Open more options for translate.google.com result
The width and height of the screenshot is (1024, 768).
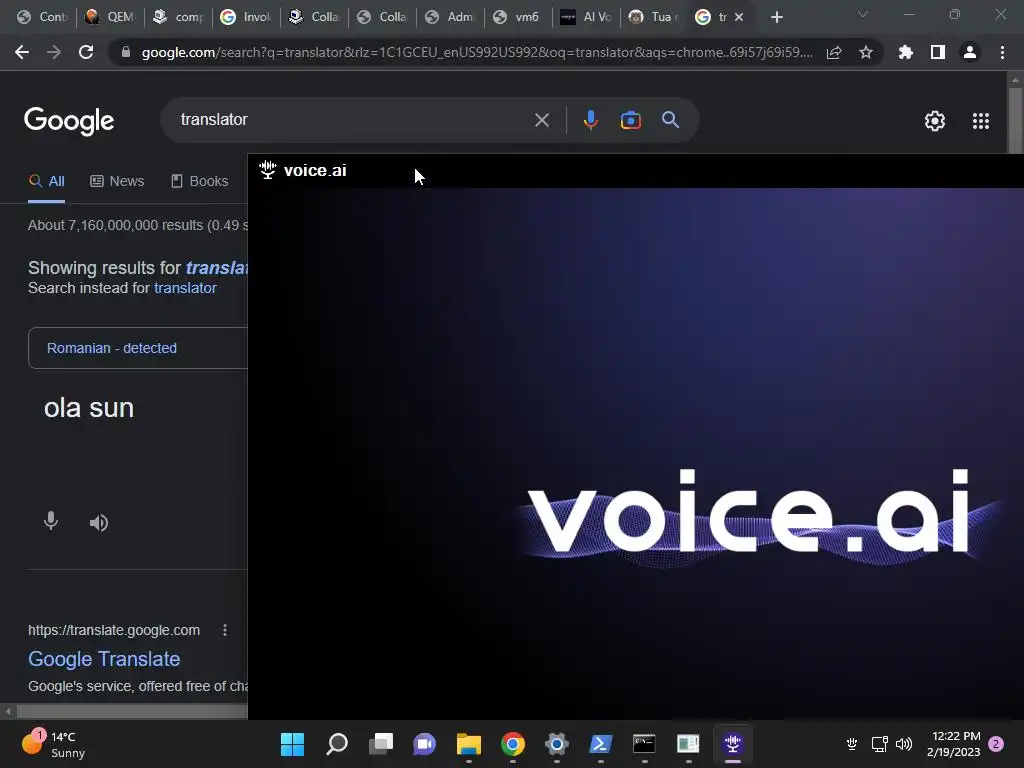[x=225, y=630]
